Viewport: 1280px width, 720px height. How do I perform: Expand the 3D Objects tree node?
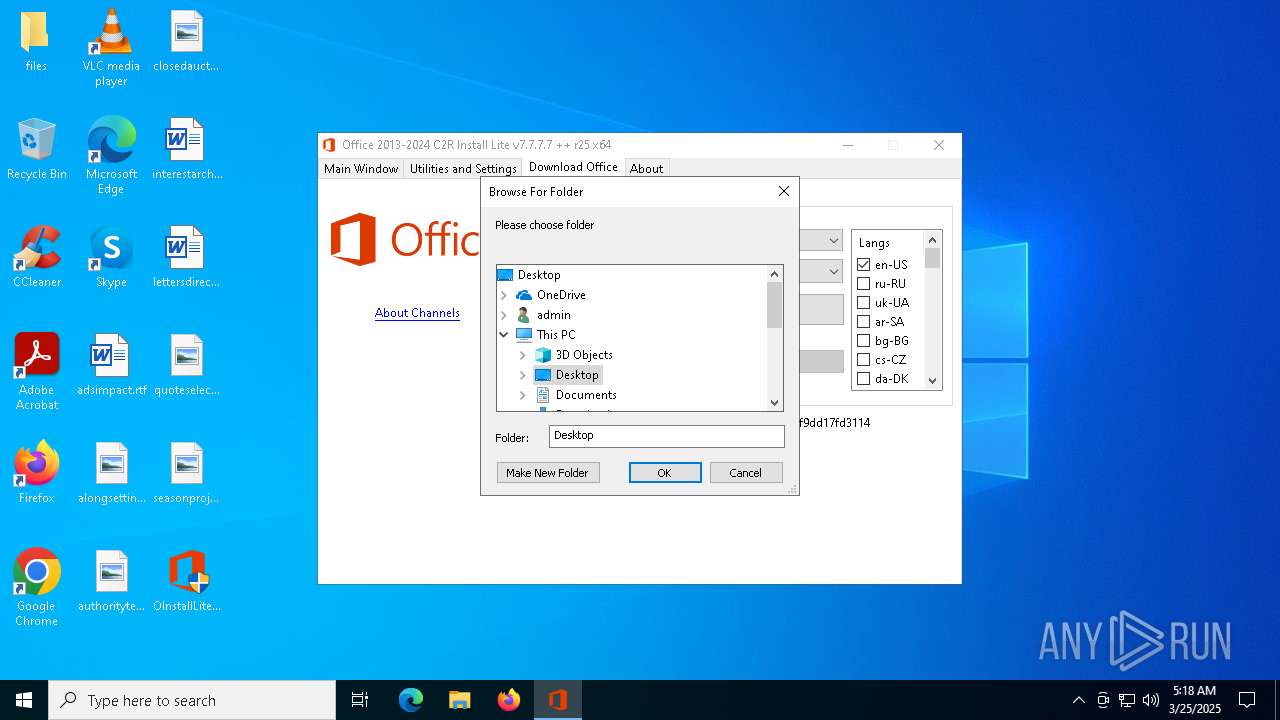(523, 355)
